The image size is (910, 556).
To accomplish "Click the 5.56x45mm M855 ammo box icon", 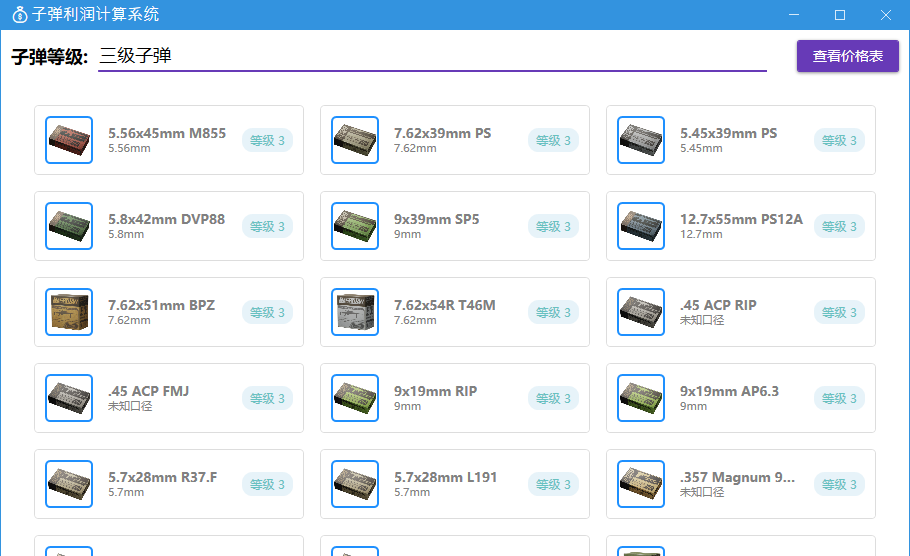I will coord(69,141).
